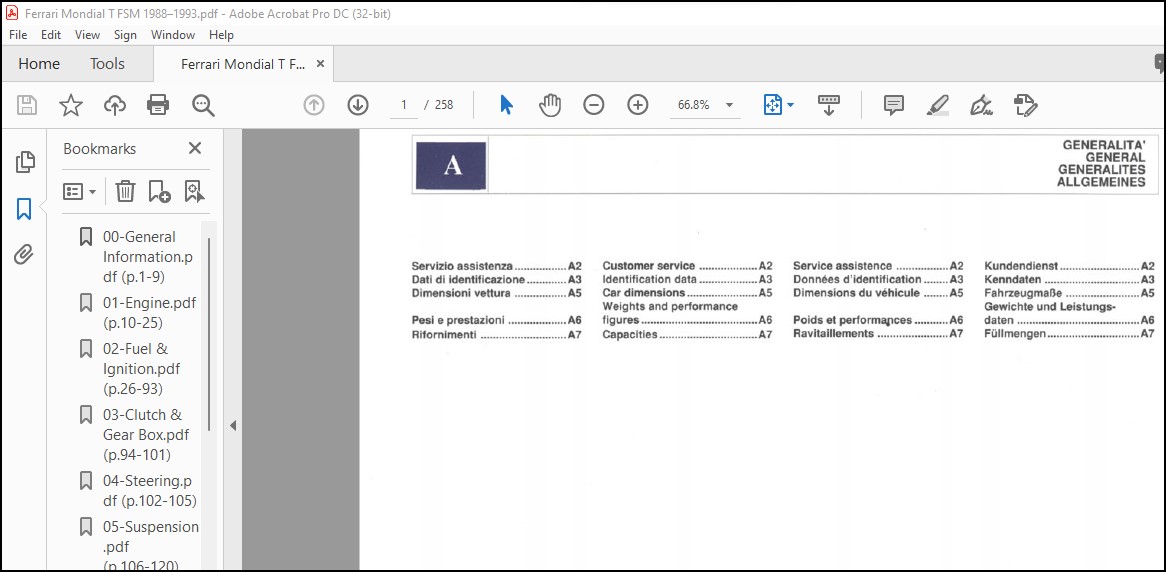The image size is (1166, 572).
Task: Click the Save file icon
Action: (28, 105)
